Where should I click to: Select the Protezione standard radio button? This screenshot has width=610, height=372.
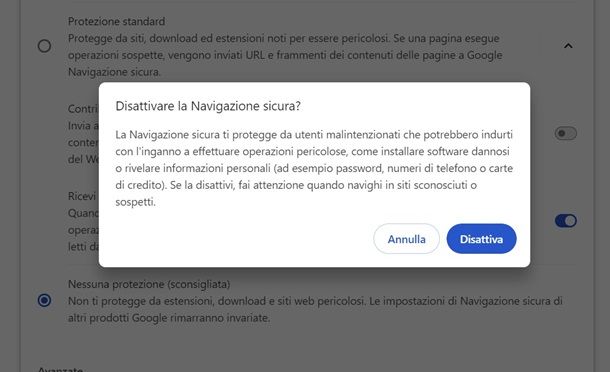tap(44, 46)
